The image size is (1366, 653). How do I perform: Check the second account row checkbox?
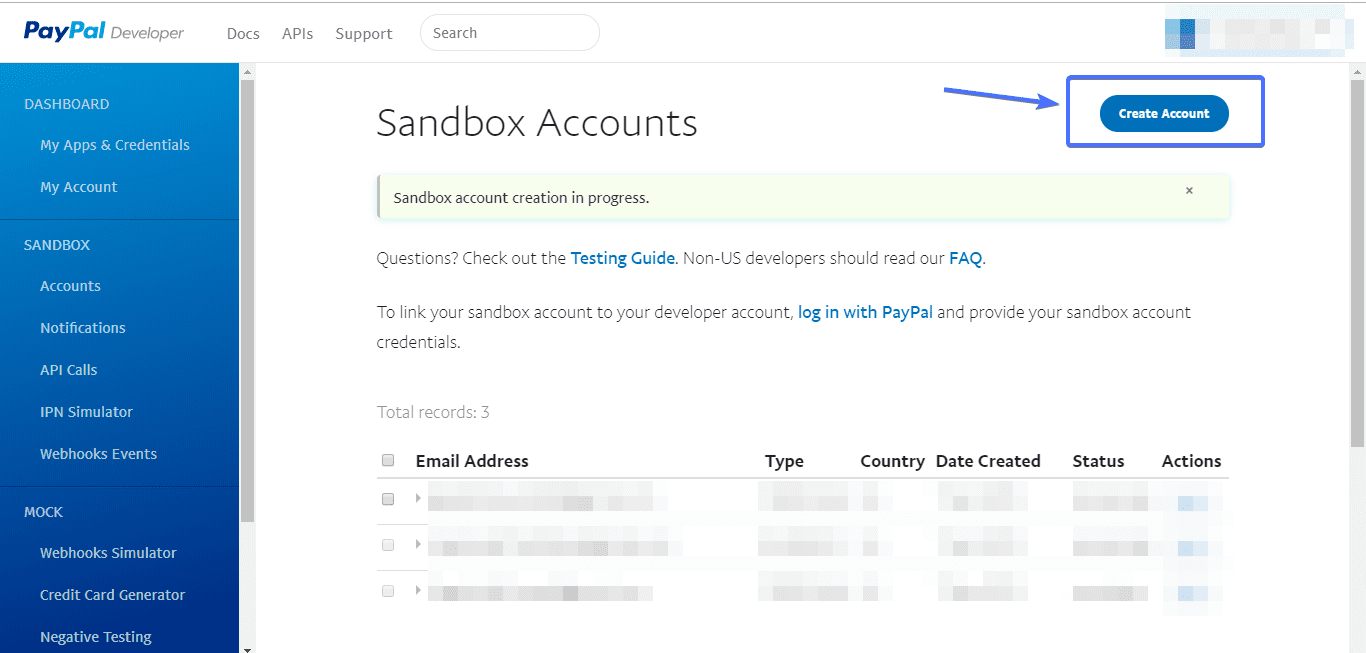coord(388,545)
